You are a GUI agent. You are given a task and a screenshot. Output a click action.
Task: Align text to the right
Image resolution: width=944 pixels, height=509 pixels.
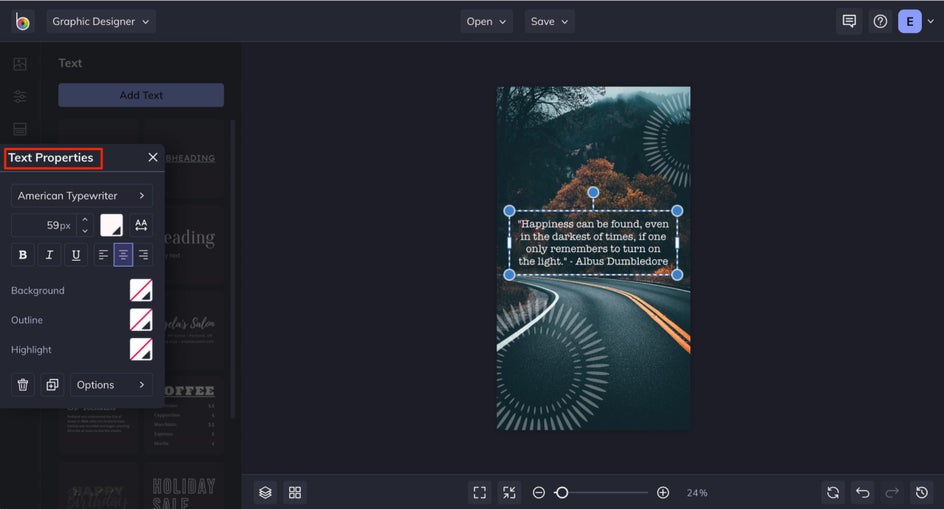pyautogui.click(x=143, y=255)
